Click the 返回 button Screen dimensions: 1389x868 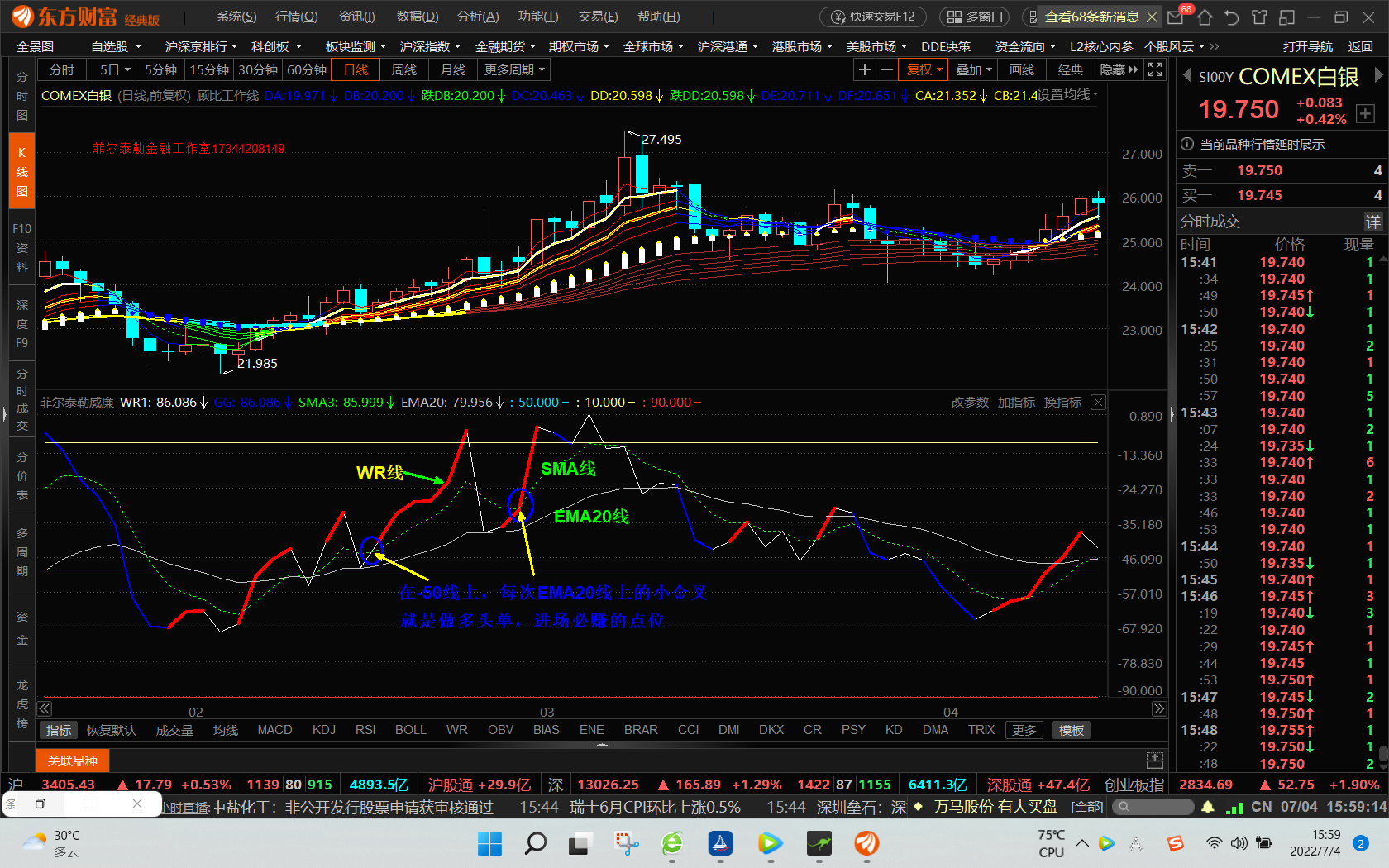click(x=1360, y=47)
